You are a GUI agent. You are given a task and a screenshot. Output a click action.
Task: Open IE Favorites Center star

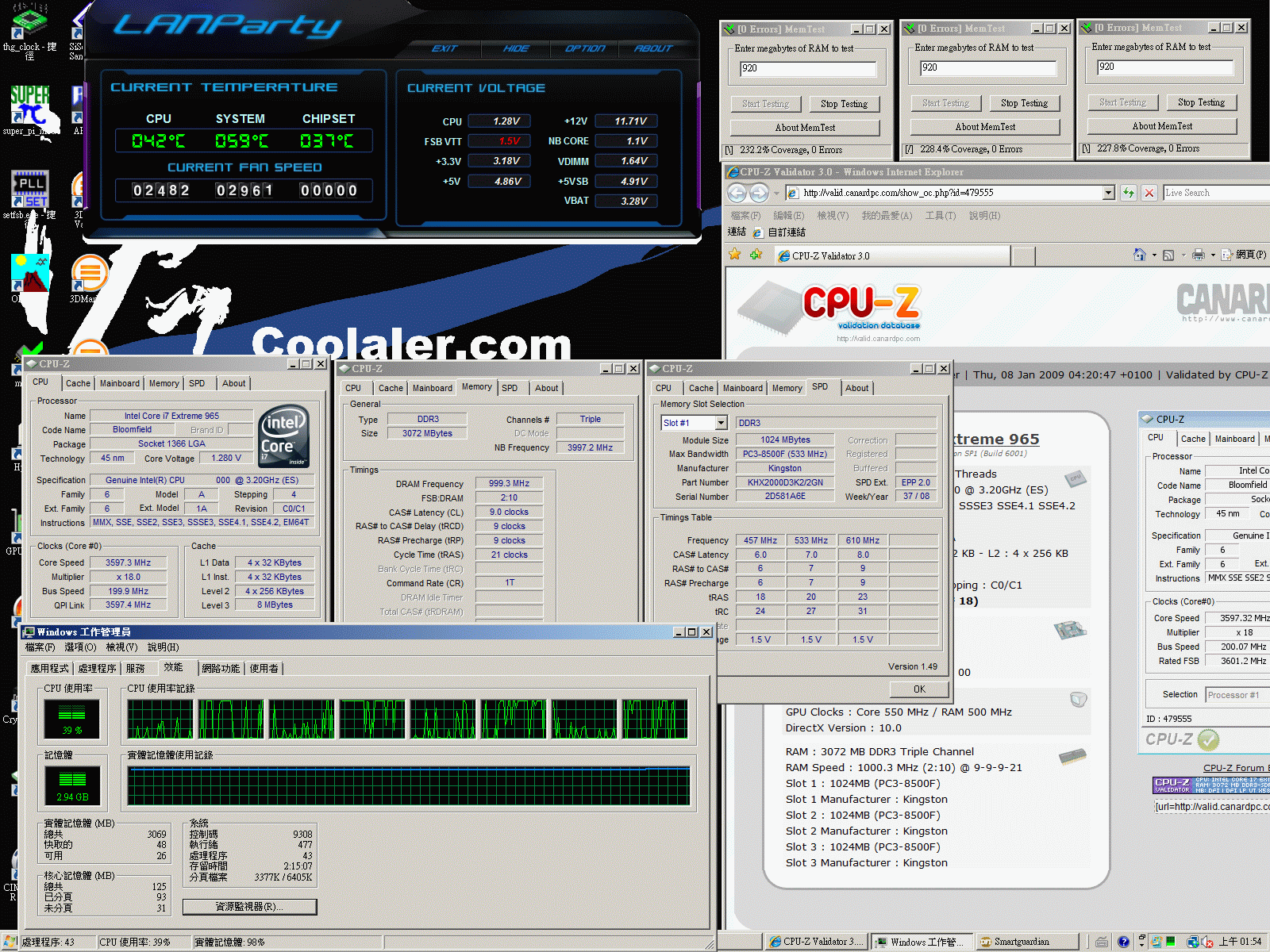point(735,255)
